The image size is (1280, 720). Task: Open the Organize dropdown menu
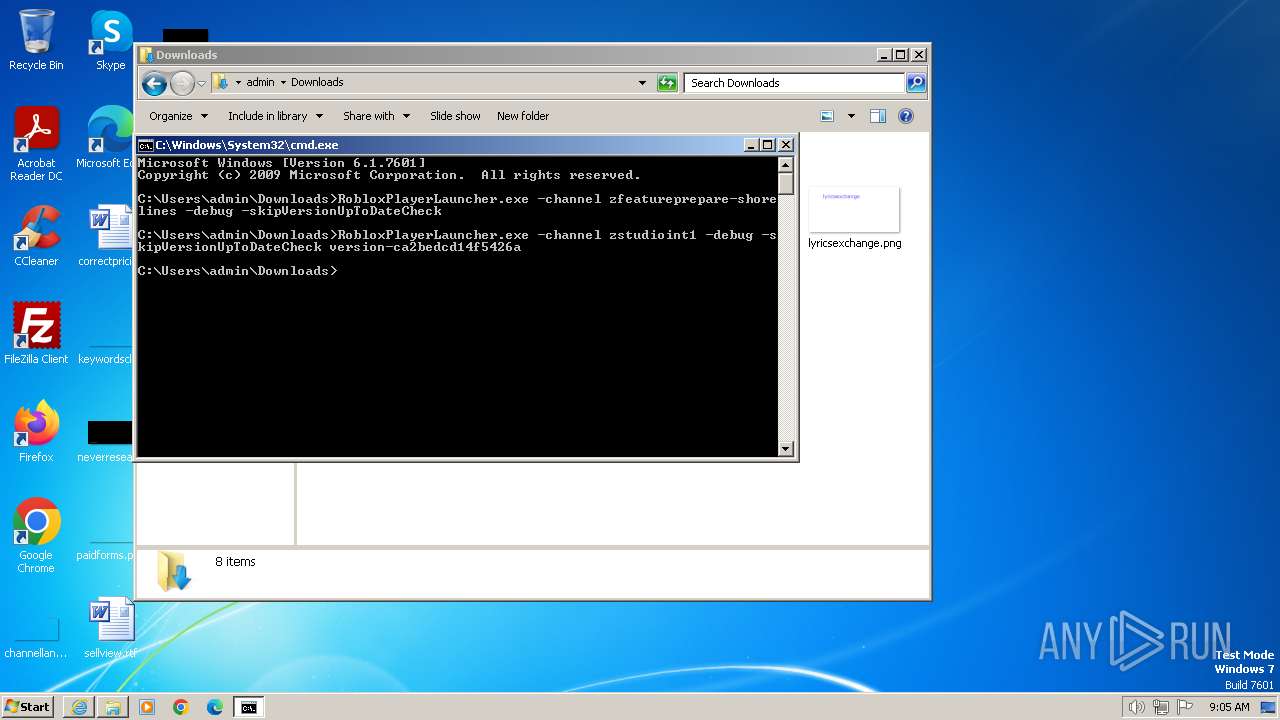click(179, 116)
